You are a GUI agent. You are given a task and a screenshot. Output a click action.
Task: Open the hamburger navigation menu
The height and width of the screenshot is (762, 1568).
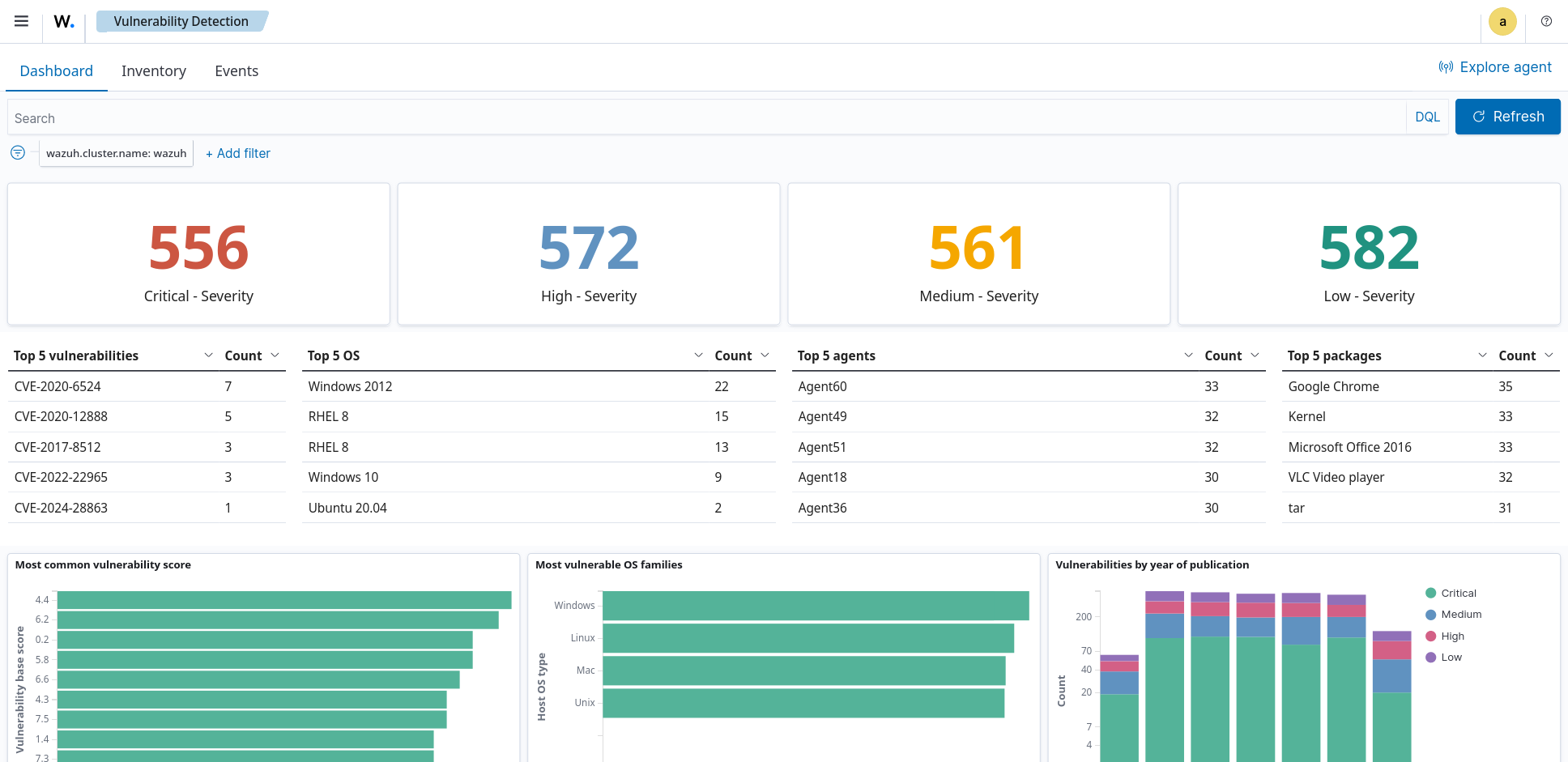[20, 21]
